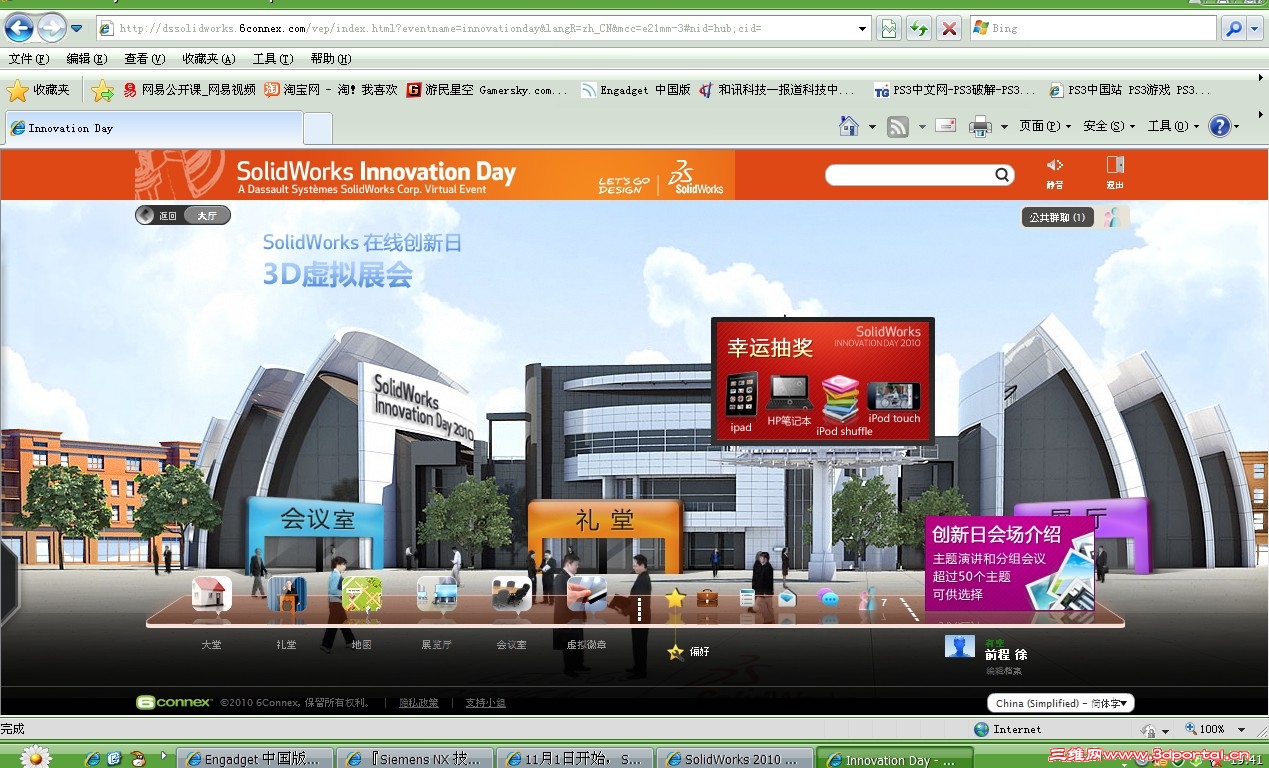Open the 展览厅 exhibition hall dock icon
1269x768 pixels.
pos(437,594)
